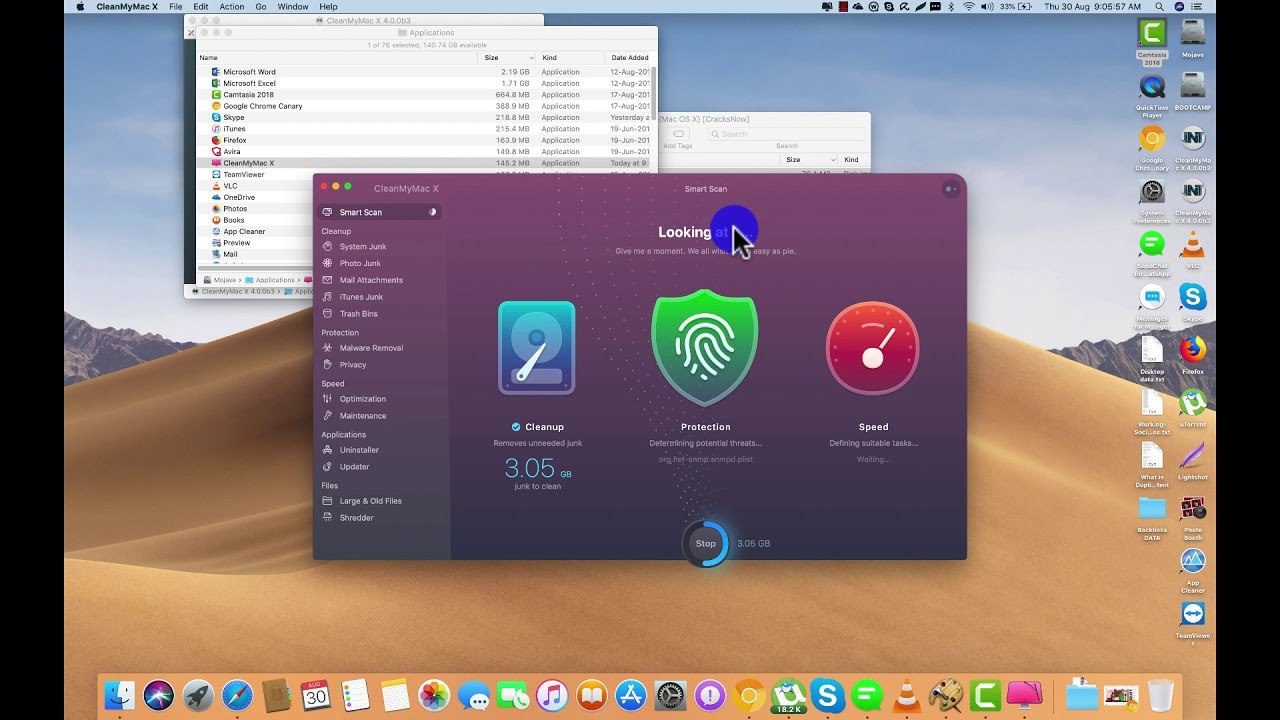Screen dimensions: 1280x720
Task: Uncheck the Cleanup checkbox
Action: point(516,427)
